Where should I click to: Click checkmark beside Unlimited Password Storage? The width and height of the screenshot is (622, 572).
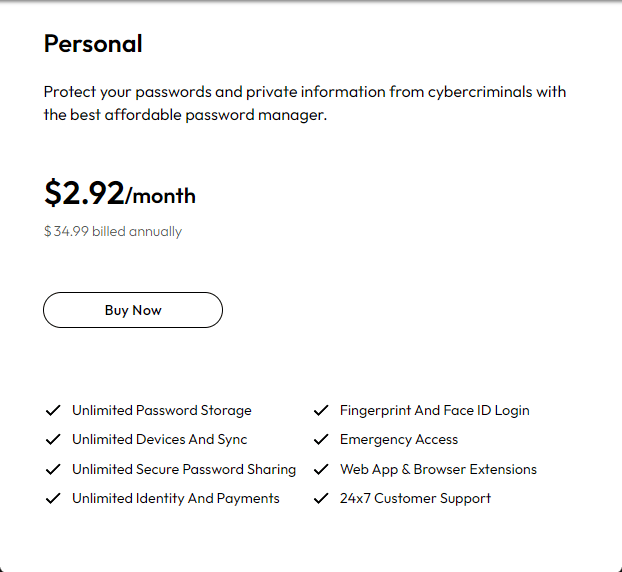[53, 410]
